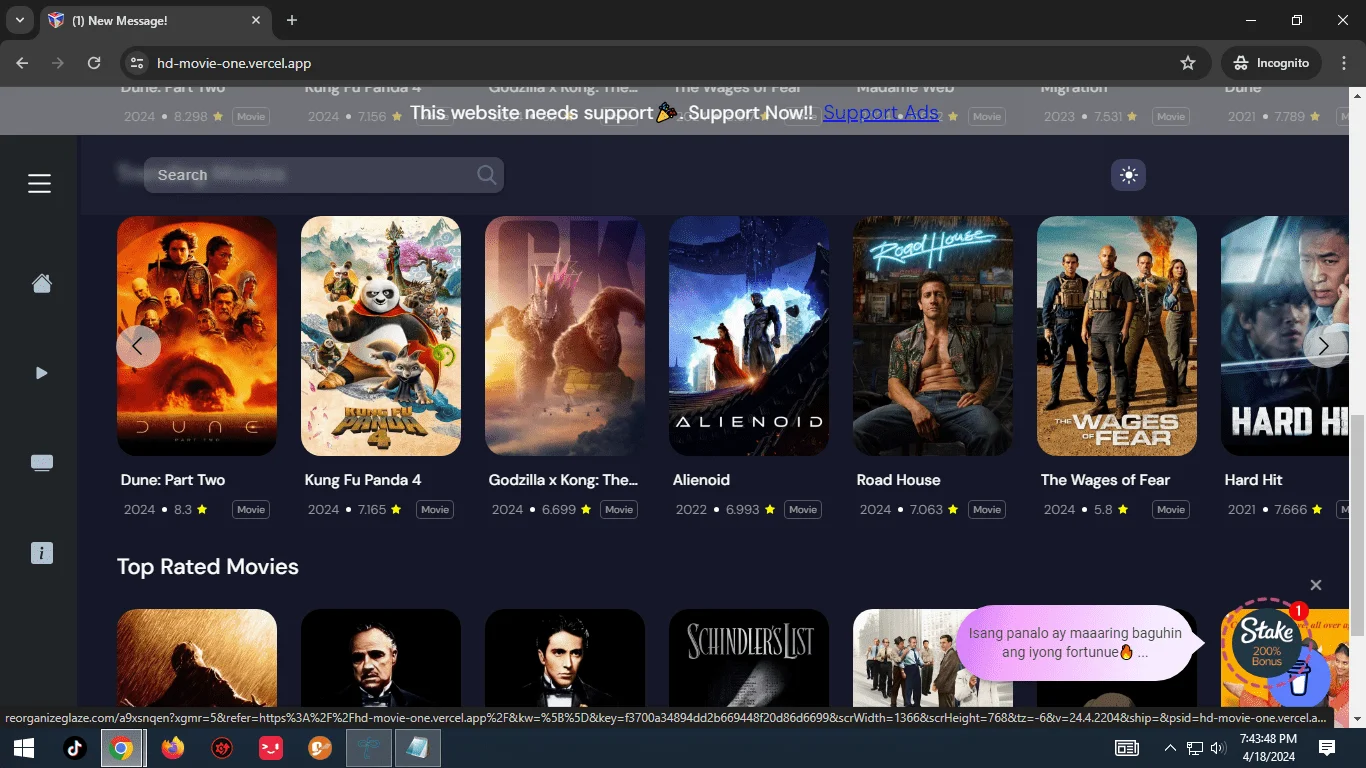Go to Home via sidebar house icon
This screenshot has width=1366, height=768.
(x=42, y=284)
